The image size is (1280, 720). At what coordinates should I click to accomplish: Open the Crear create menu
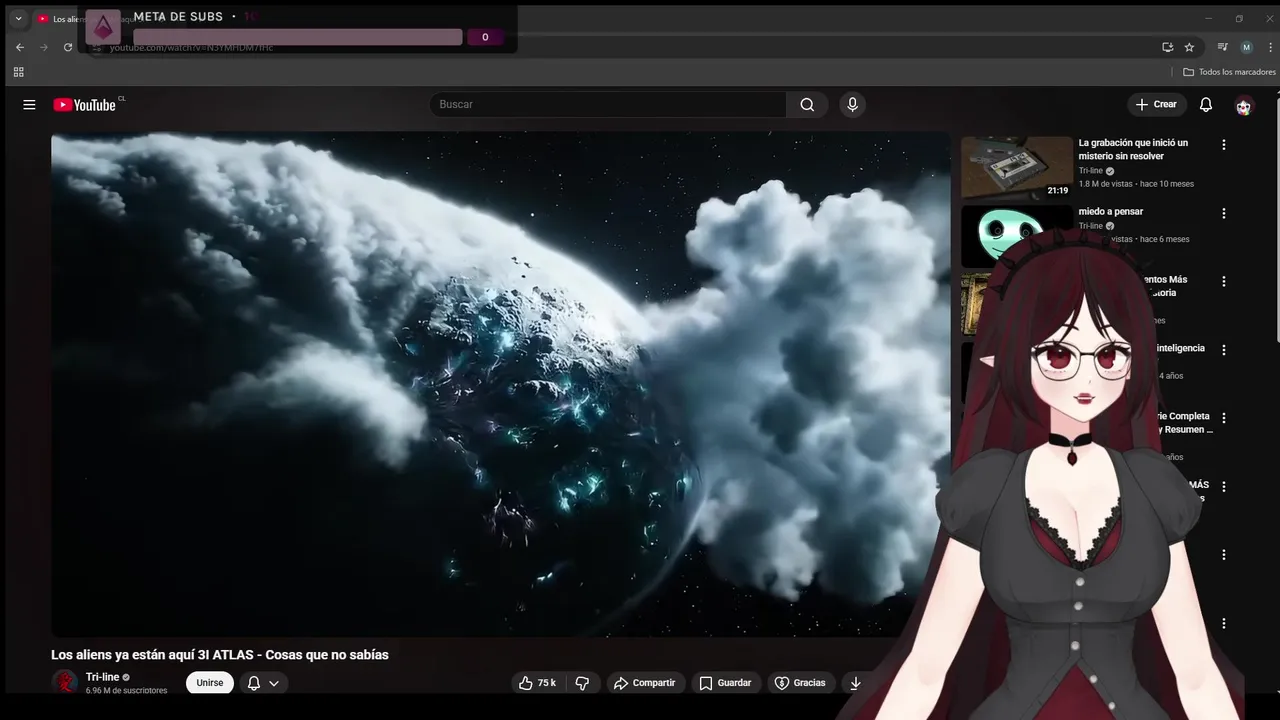coord(1157,105)
